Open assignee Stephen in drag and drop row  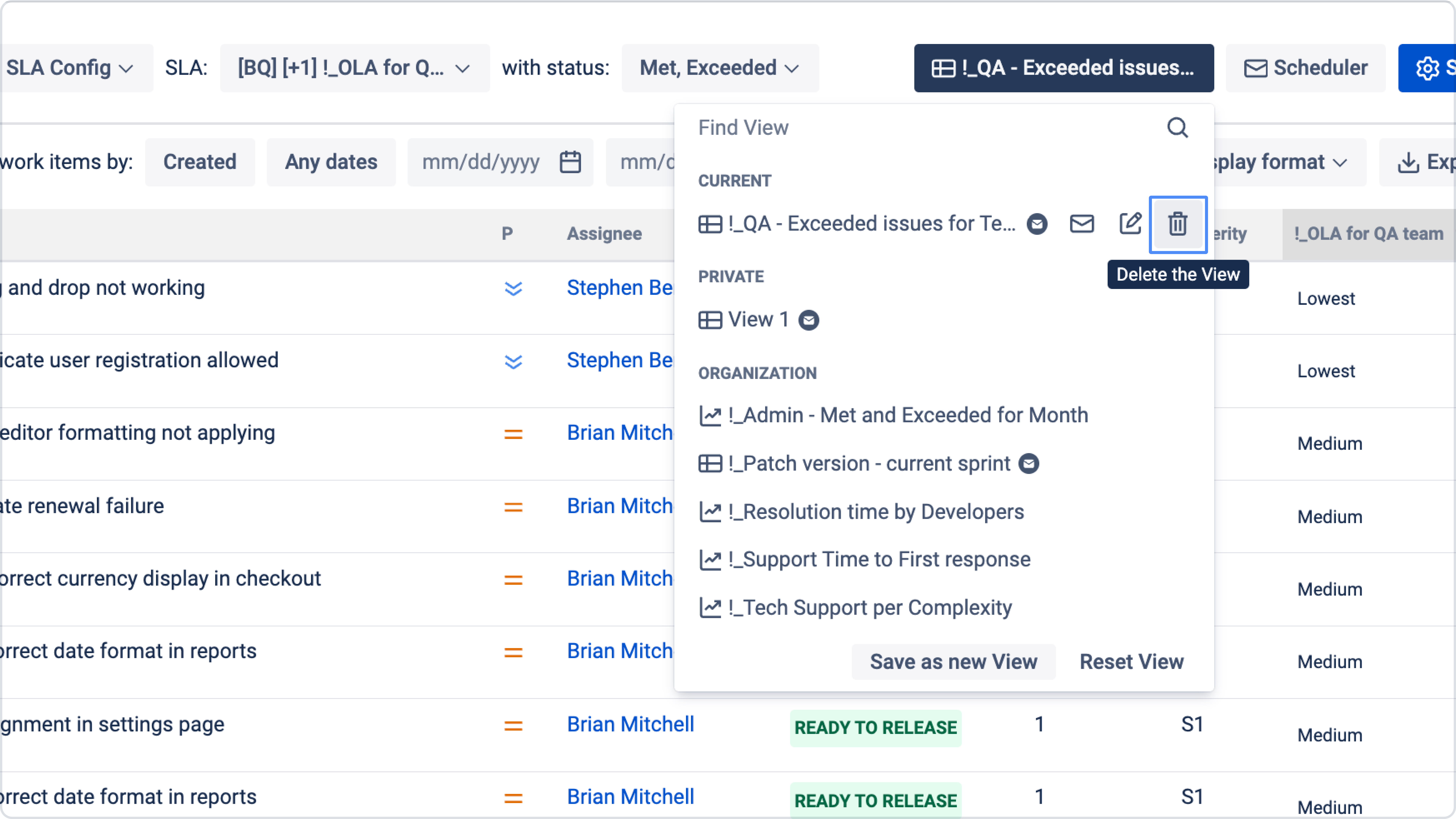click(x=620, y=288)
